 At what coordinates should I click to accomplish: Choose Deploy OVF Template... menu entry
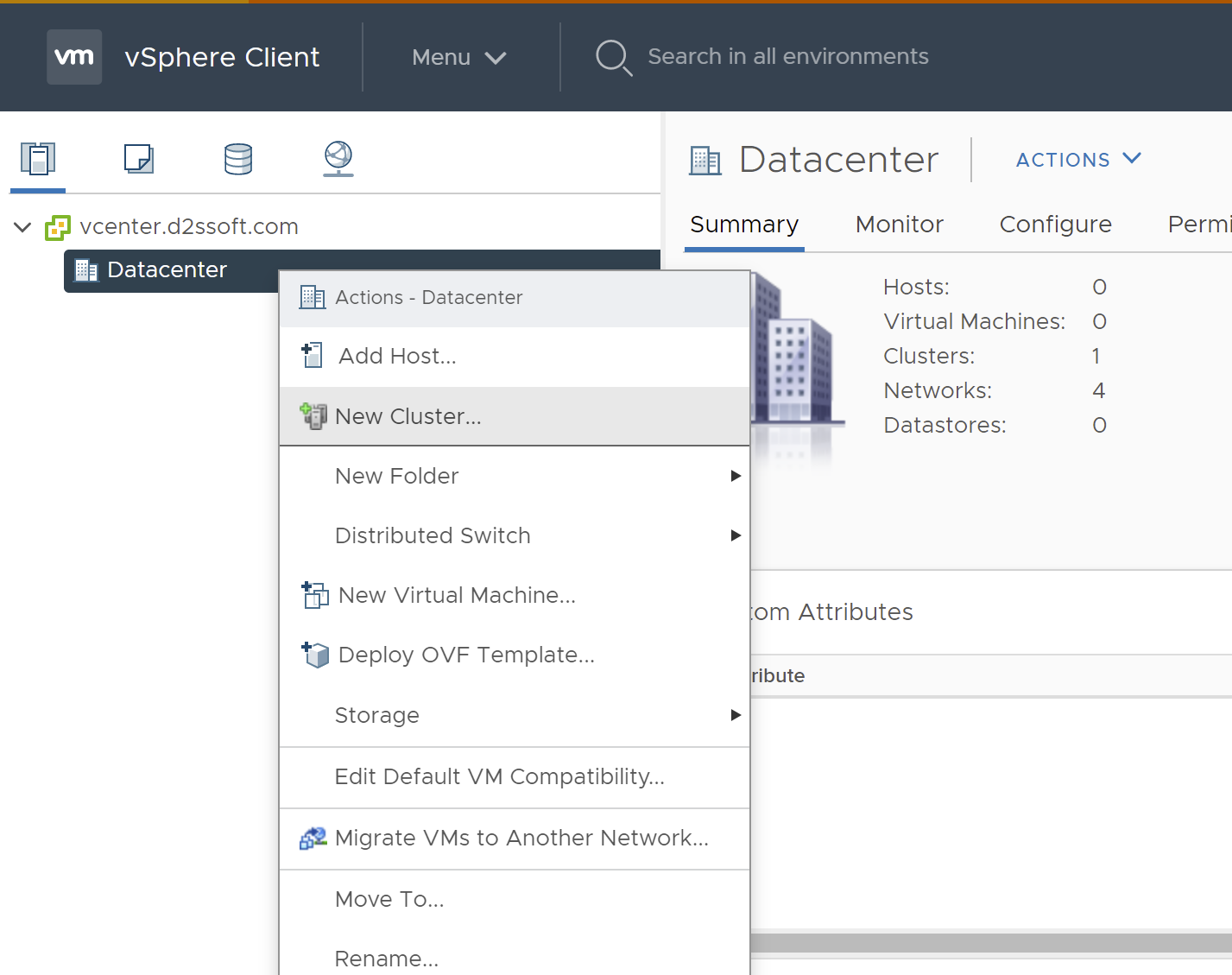pyautogui.click(x=466, y=655)
